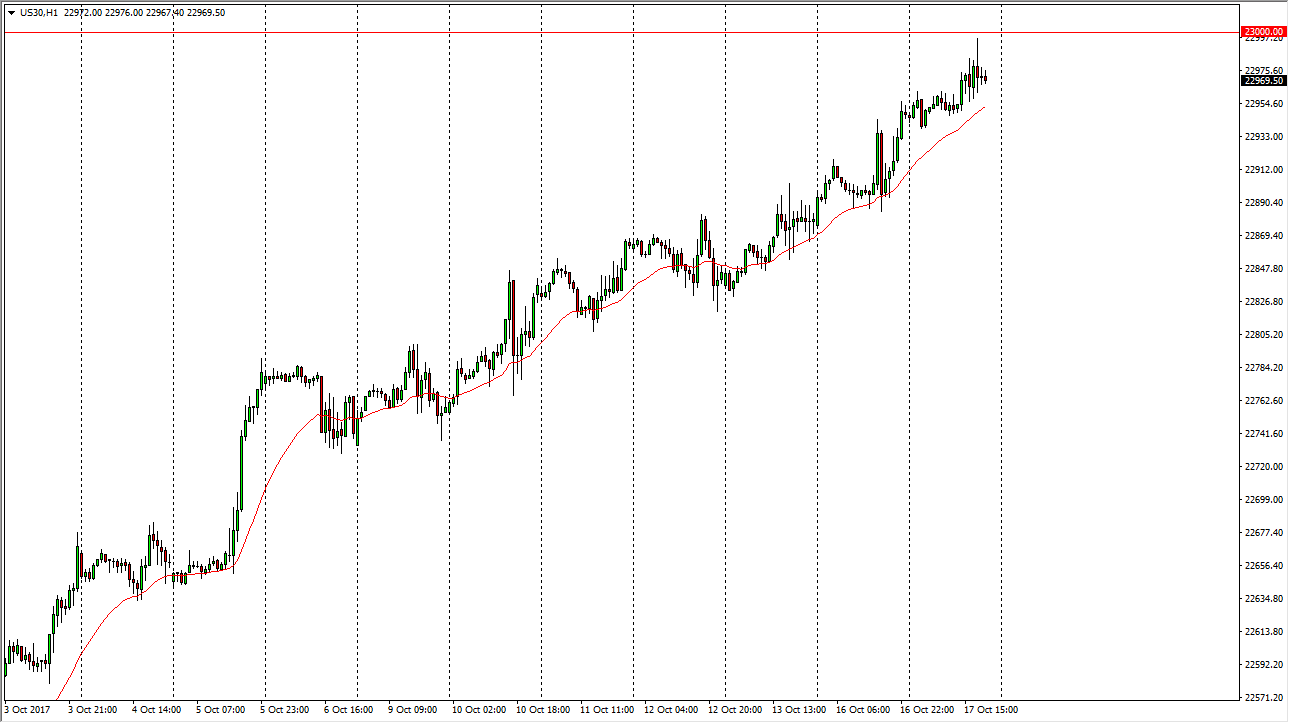Select the red 23000.00 price level label

click(x=1264, y=32)
